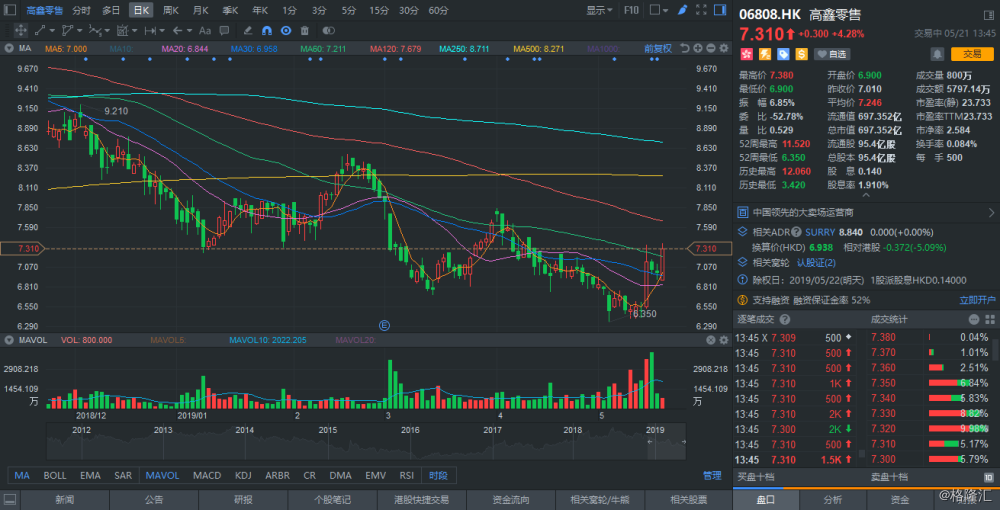1000x510 pixels.
Task: Click the orange 交易 trade button
Action: click(971, 54)
